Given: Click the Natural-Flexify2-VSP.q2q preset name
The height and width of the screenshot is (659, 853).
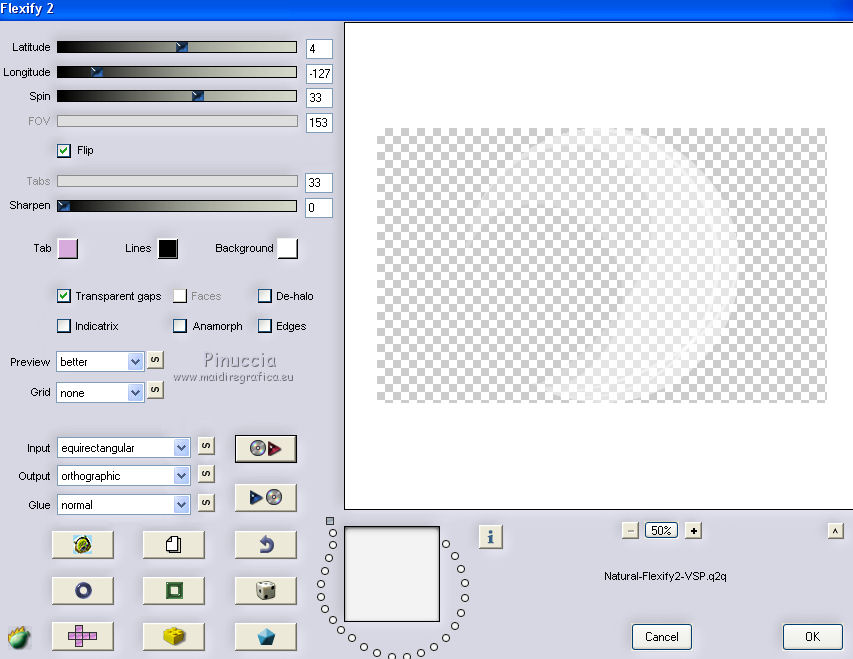Looking at the screenshot, I should [x=665, y=576].
